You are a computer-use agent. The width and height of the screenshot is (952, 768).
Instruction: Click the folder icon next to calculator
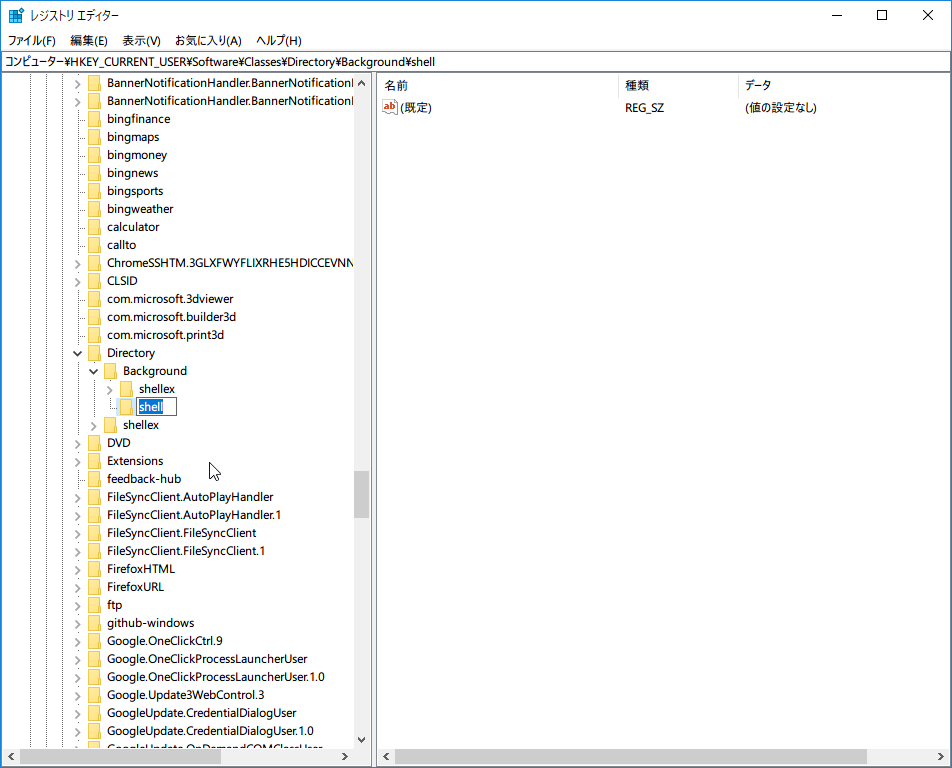pos(94,227)
